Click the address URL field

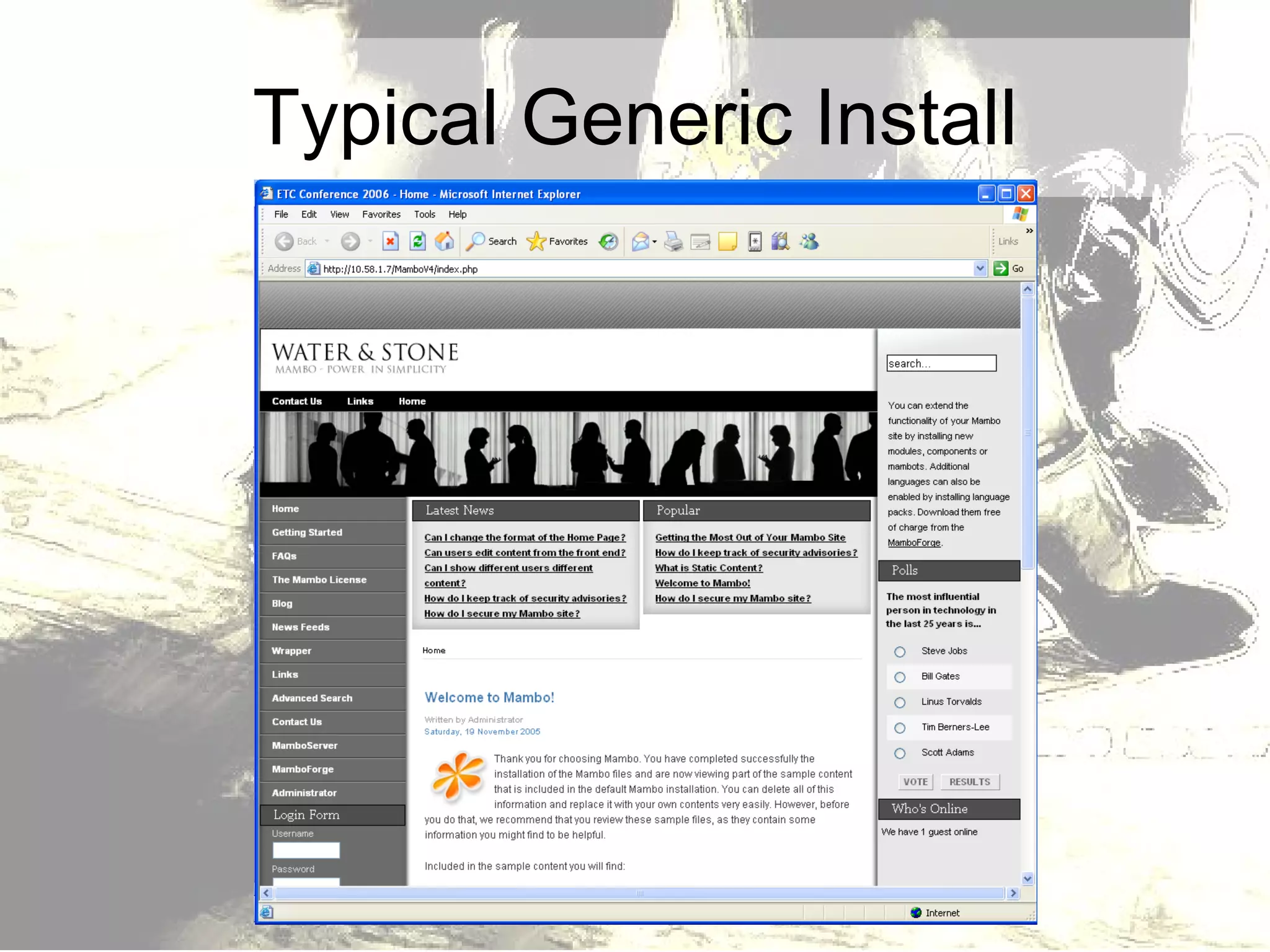647,269
